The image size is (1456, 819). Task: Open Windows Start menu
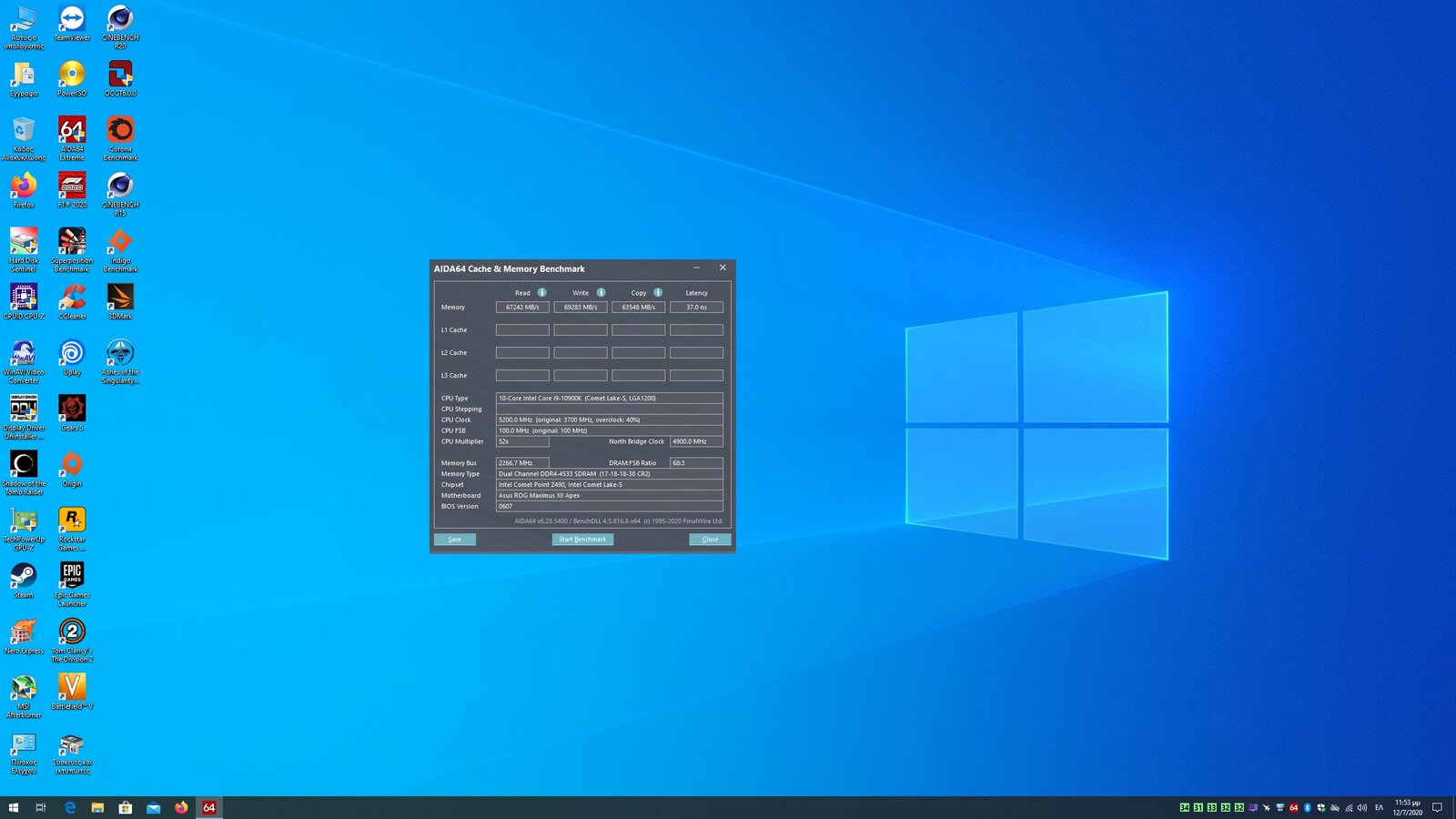(x=13, y=807)
